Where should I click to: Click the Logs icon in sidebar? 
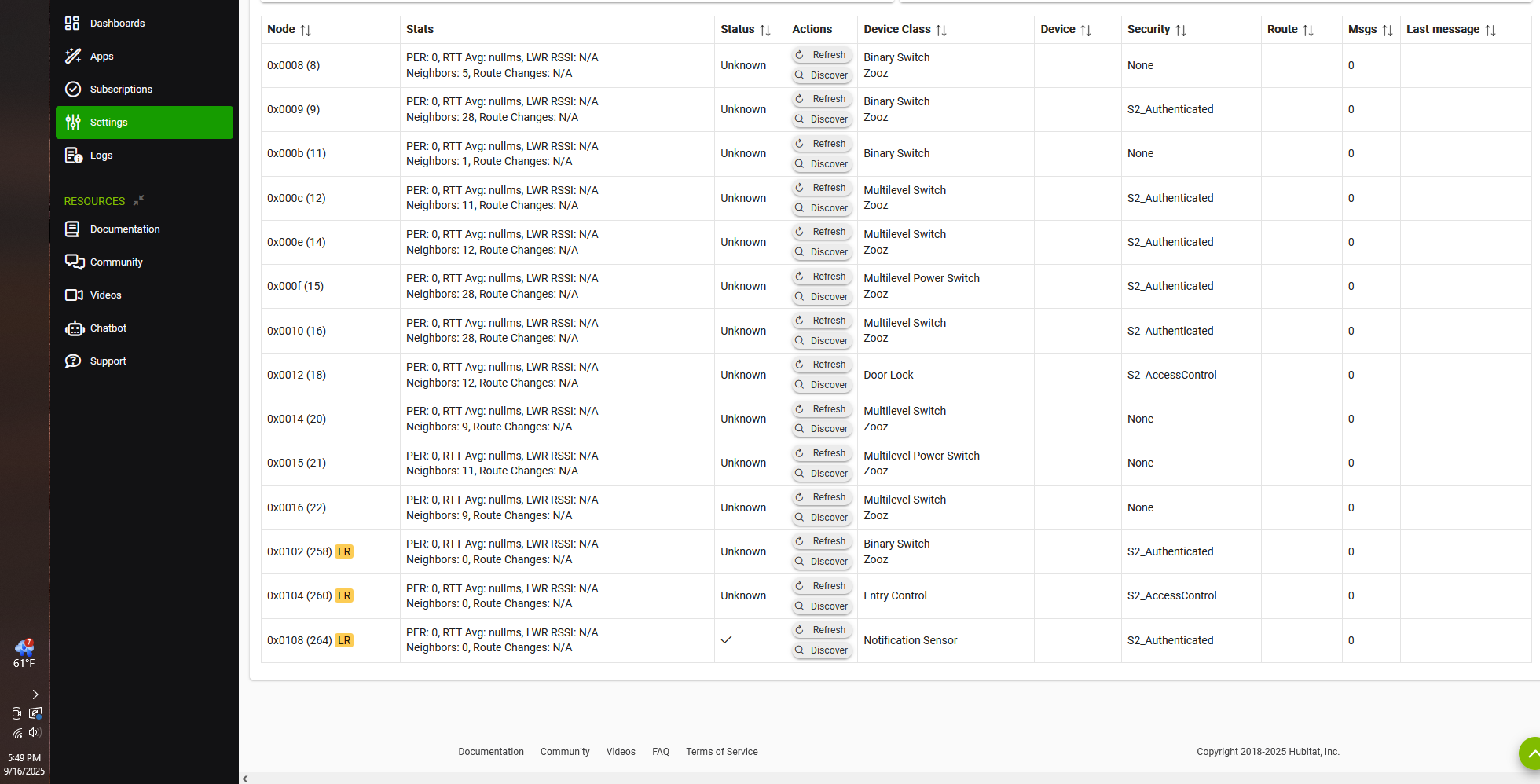[73, 156]
